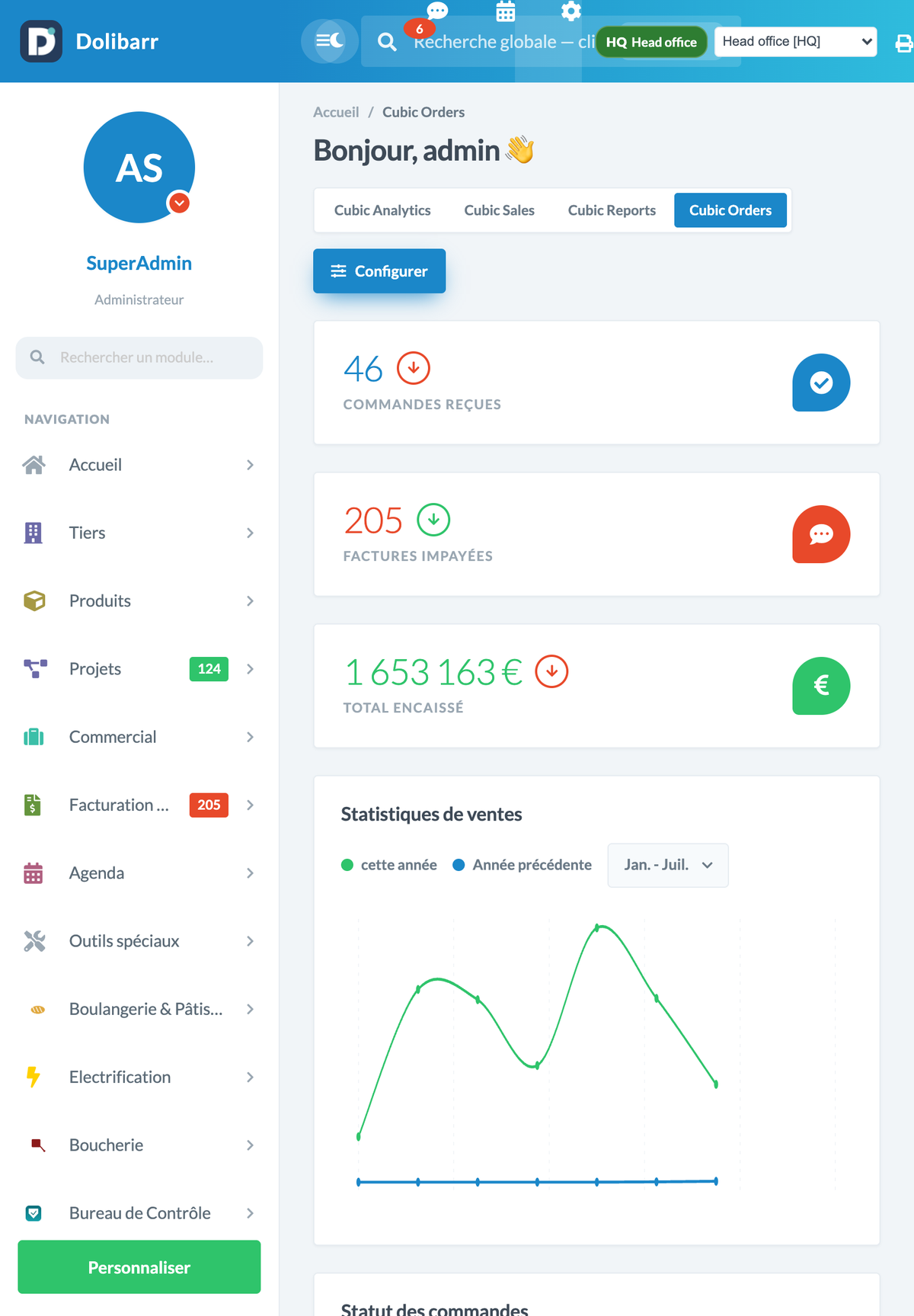
Task: Click the Configurer button
Action: click(x=379, y=271)
